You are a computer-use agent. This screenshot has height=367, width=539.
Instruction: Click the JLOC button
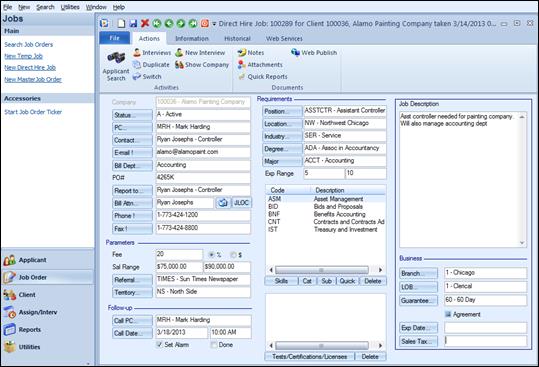[242, 203]
